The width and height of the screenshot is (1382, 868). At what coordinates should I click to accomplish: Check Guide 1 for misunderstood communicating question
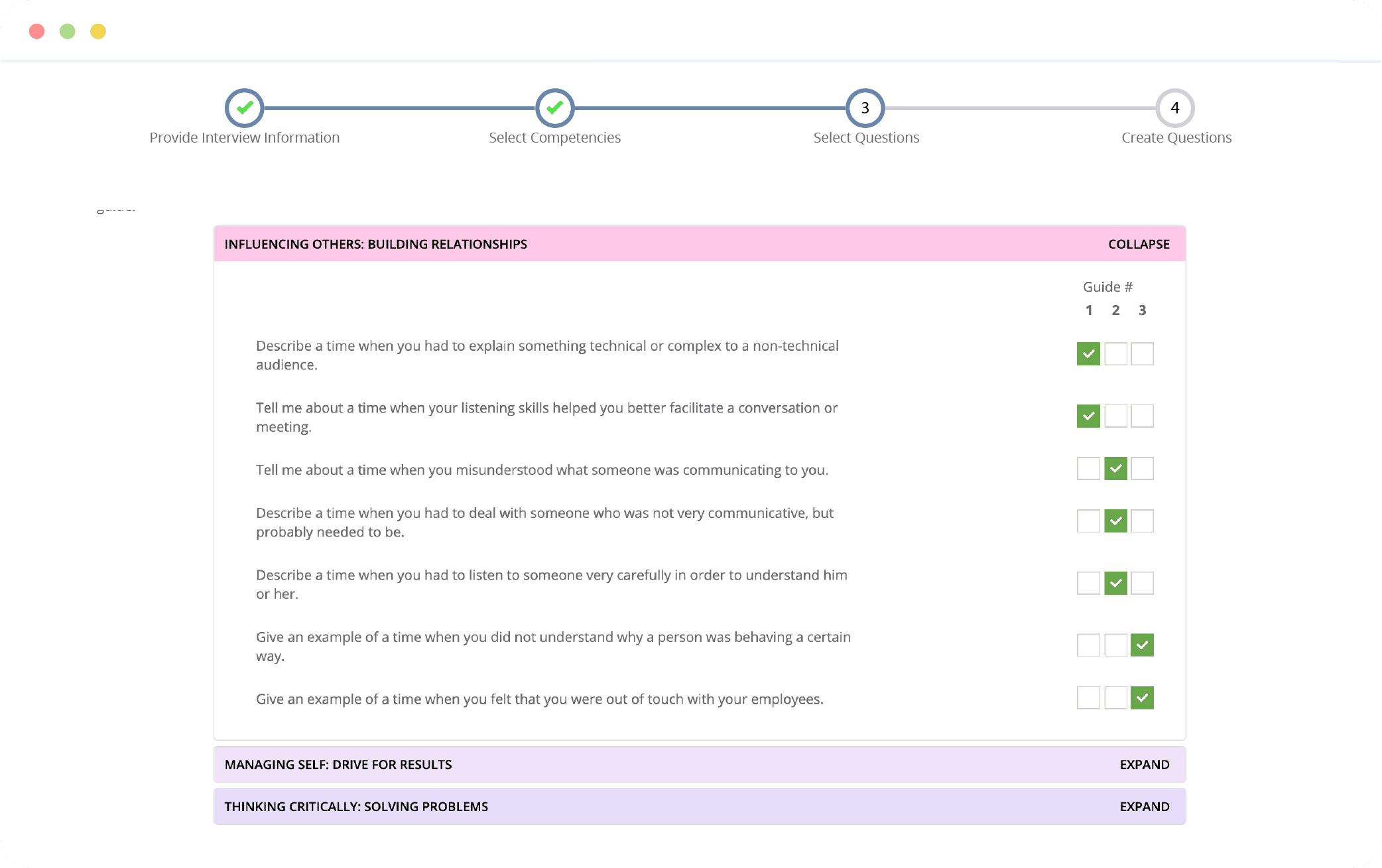click(x=1088, y=468)
